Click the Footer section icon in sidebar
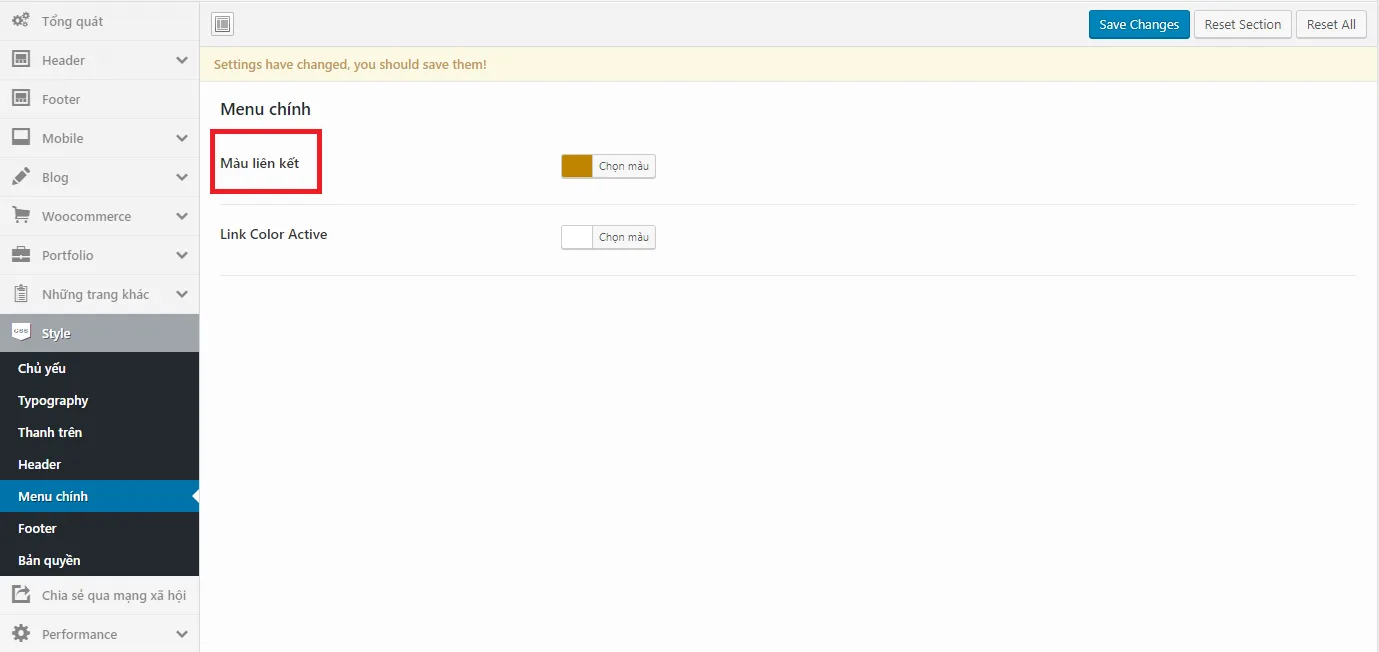The image size is (1379, 652). click(20, 99)
